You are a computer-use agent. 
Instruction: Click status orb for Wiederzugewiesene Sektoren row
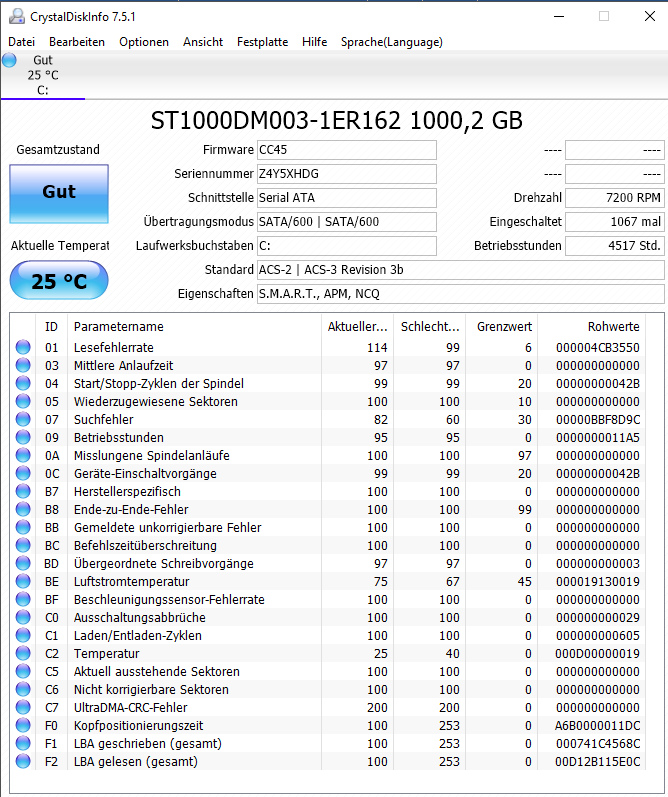(23, 401)
